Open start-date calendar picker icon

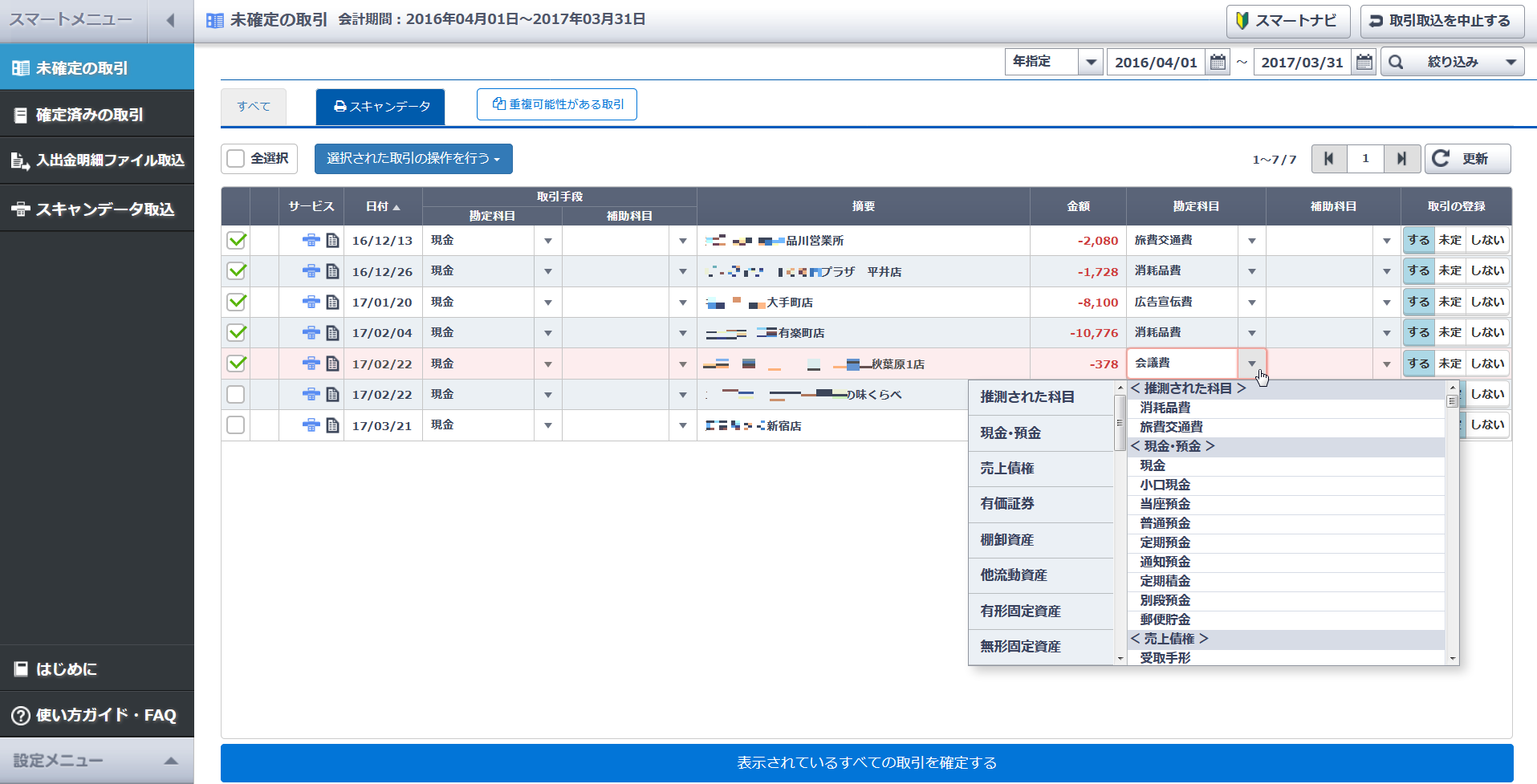1218,62
